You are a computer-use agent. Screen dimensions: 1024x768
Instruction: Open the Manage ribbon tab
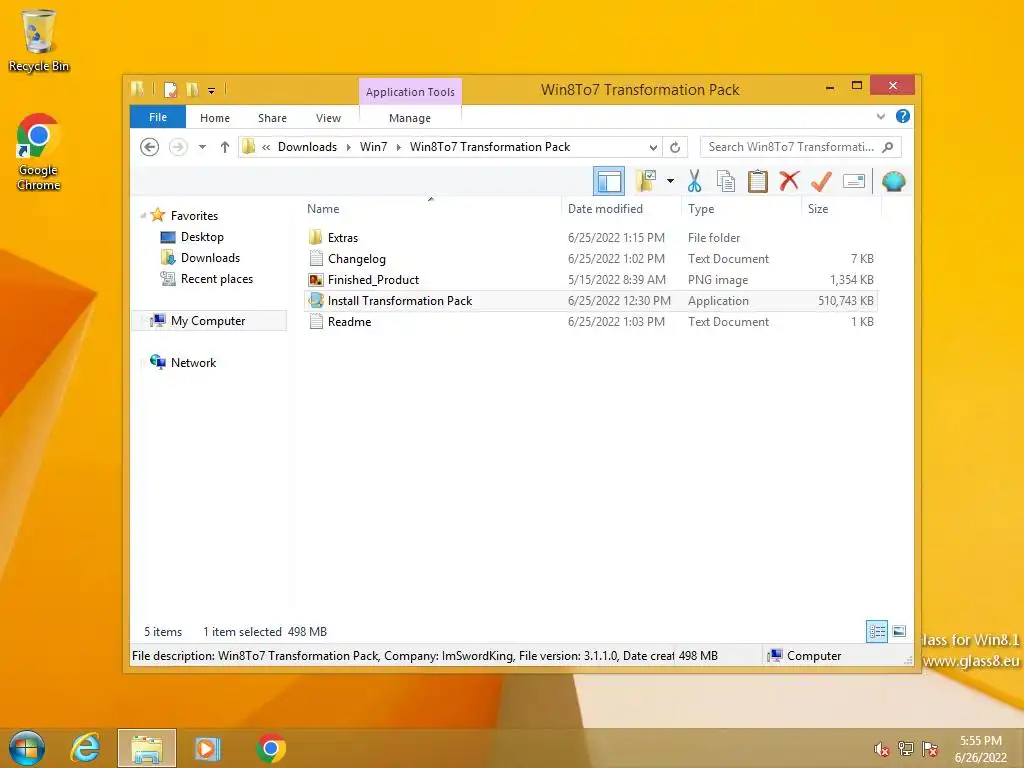(410, 118)
